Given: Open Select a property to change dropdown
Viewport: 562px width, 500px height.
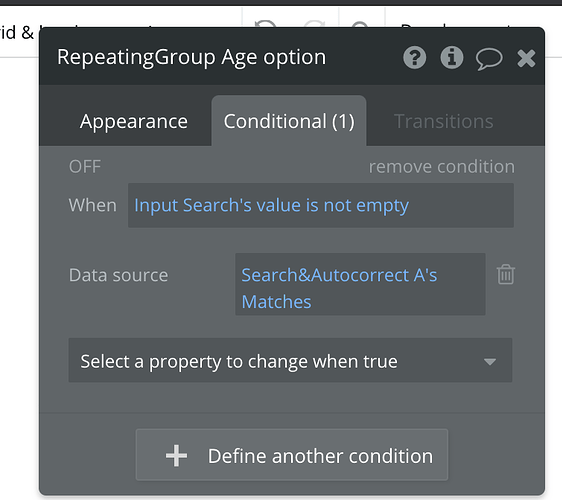Looking at the screenshot, I should coord(290,361).
